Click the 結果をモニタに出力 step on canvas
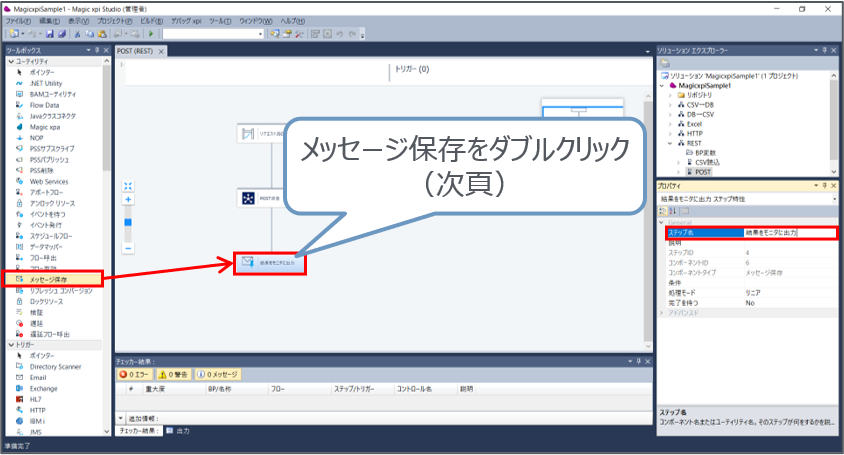The width and height of the screenshot is (844, 455). [x=270, y=263]
